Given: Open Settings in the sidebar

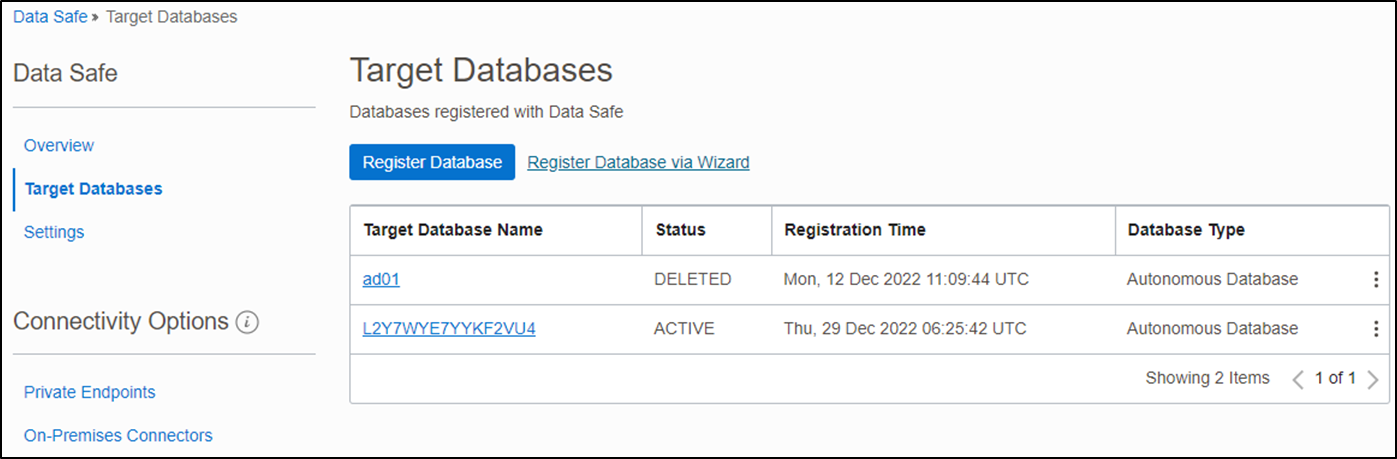Looking at the screenshot, I should click(x=54, y=232).
